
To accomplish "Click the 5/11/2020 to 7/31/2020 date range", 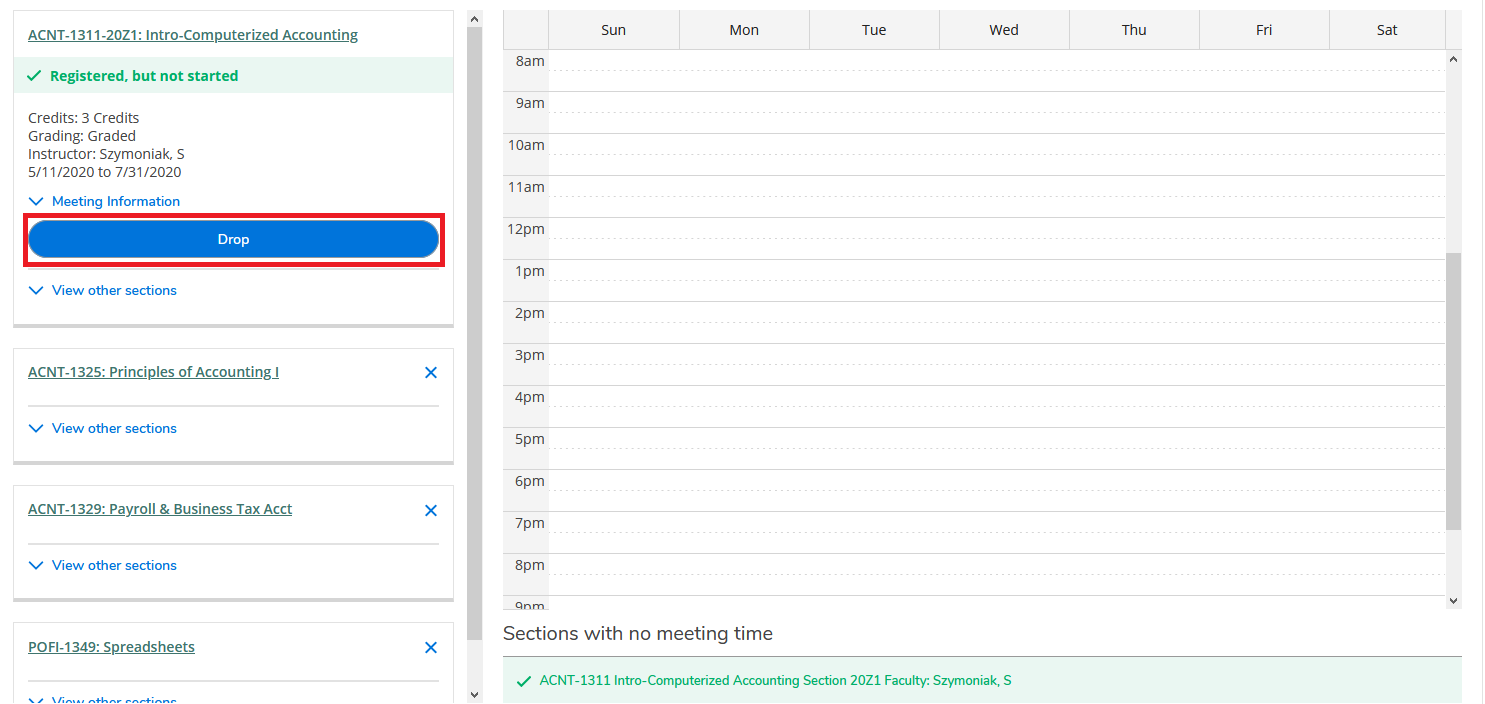I will (x=105, y=172).
